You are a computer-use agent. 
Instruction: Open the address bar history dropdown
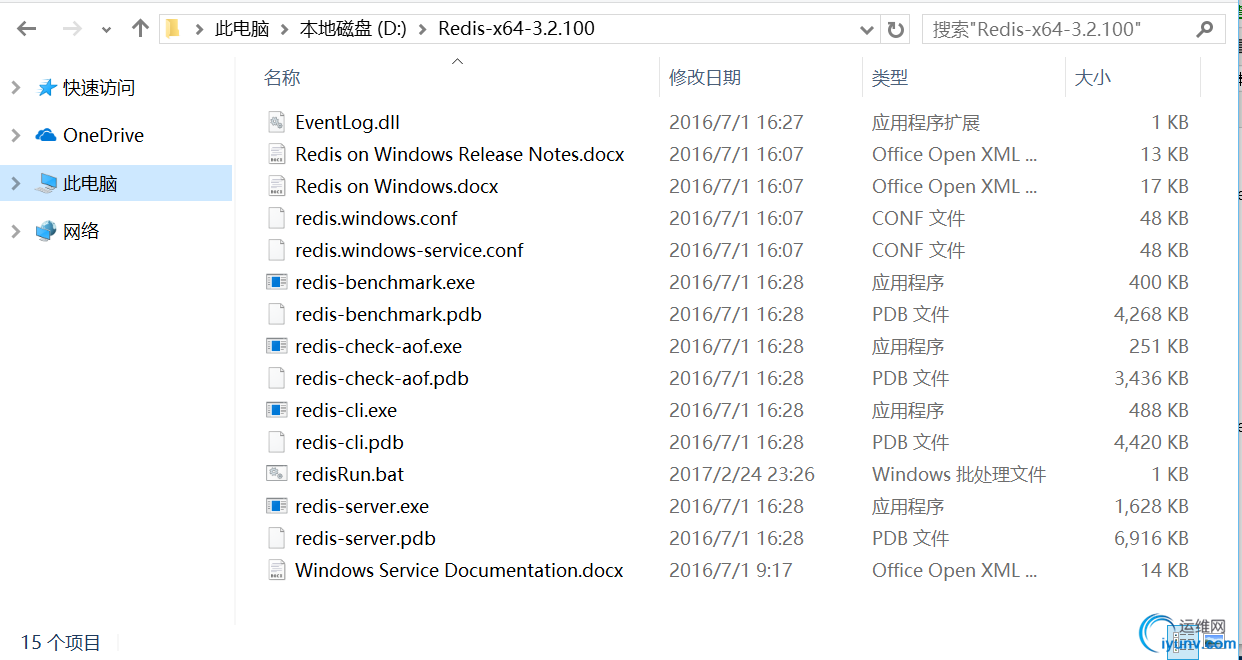(867, 29)
